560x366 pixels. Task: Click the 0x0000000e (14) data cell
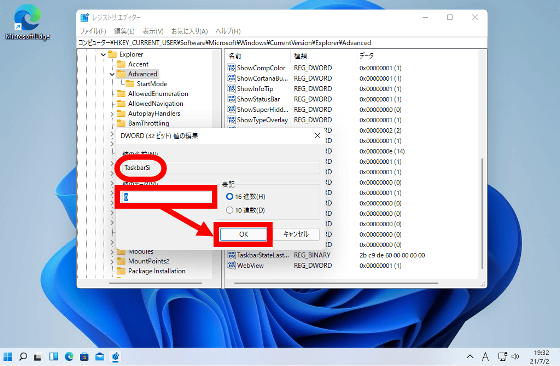(382, 151)
